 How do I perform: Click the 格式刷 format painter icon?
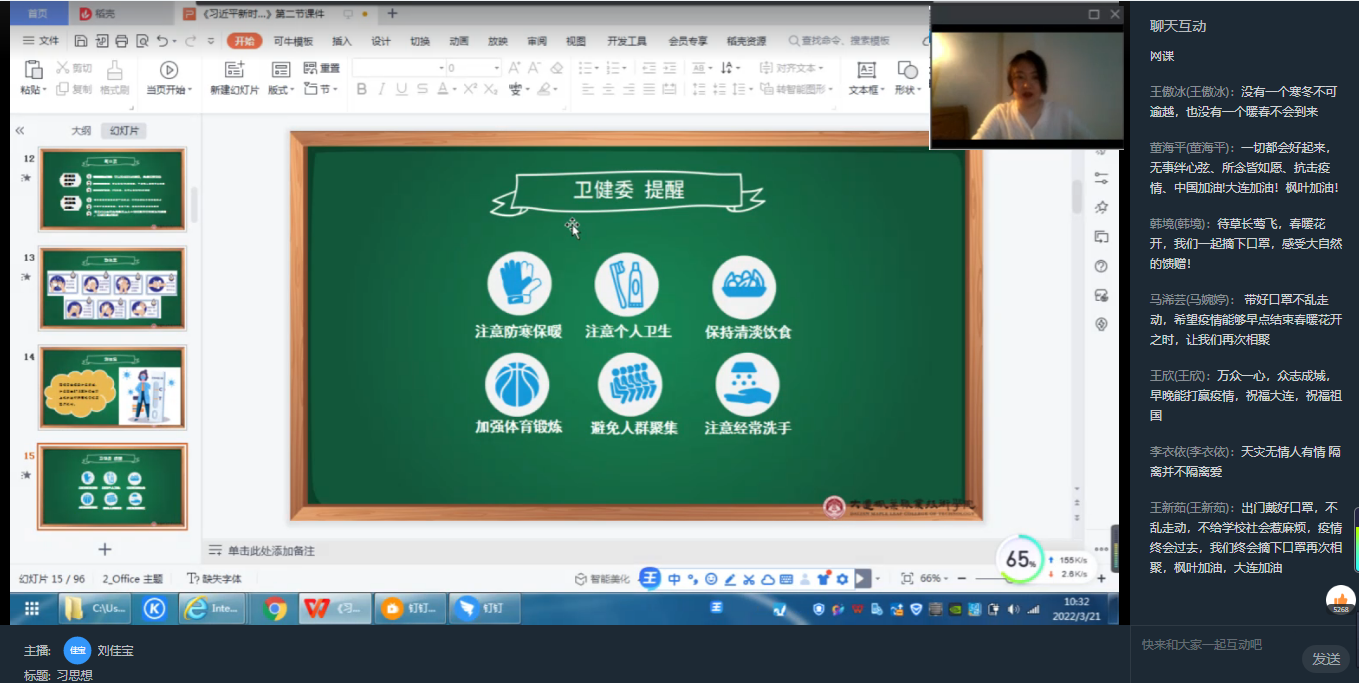coord(115,70)
